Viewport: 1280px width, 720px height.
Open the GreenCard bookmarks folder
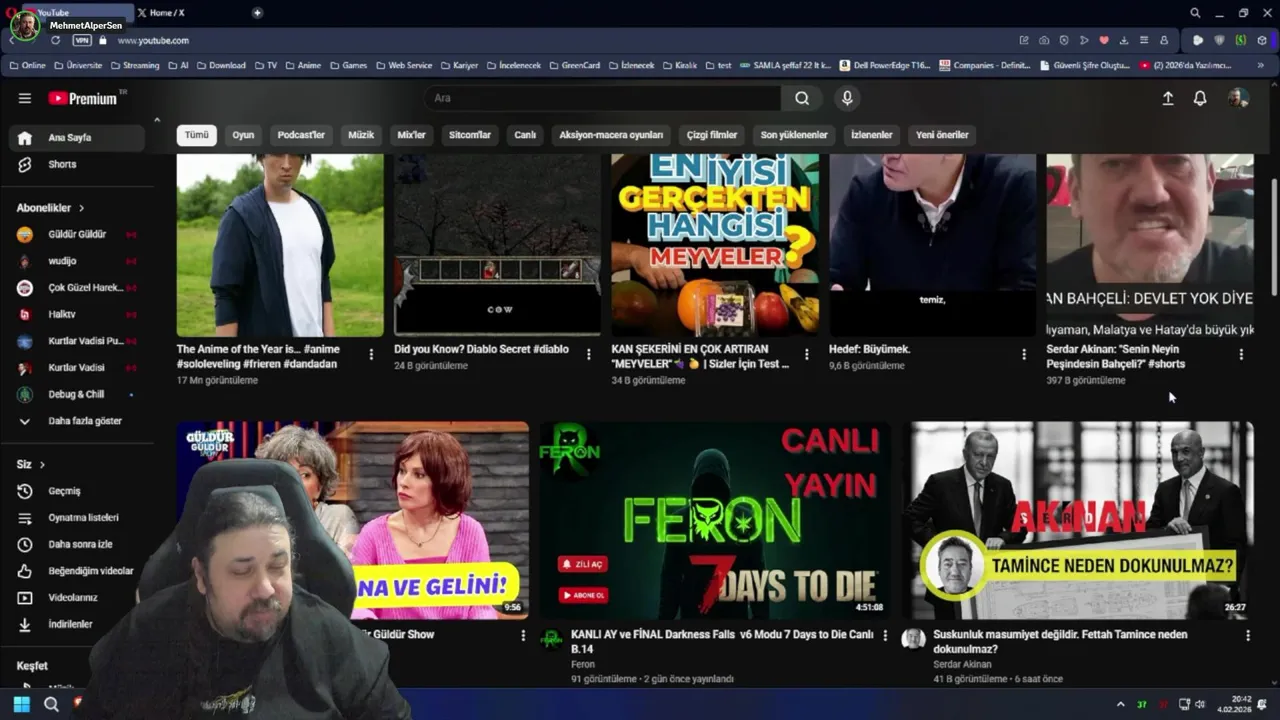click(574, 65)
